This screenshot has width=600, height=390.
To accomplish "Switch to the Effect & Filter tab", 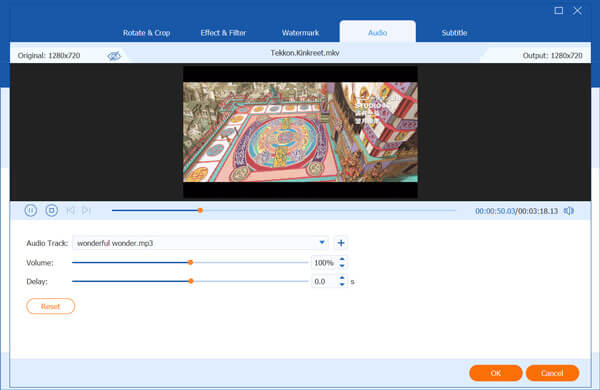I will pyautogui.click(x=223, y=33).
